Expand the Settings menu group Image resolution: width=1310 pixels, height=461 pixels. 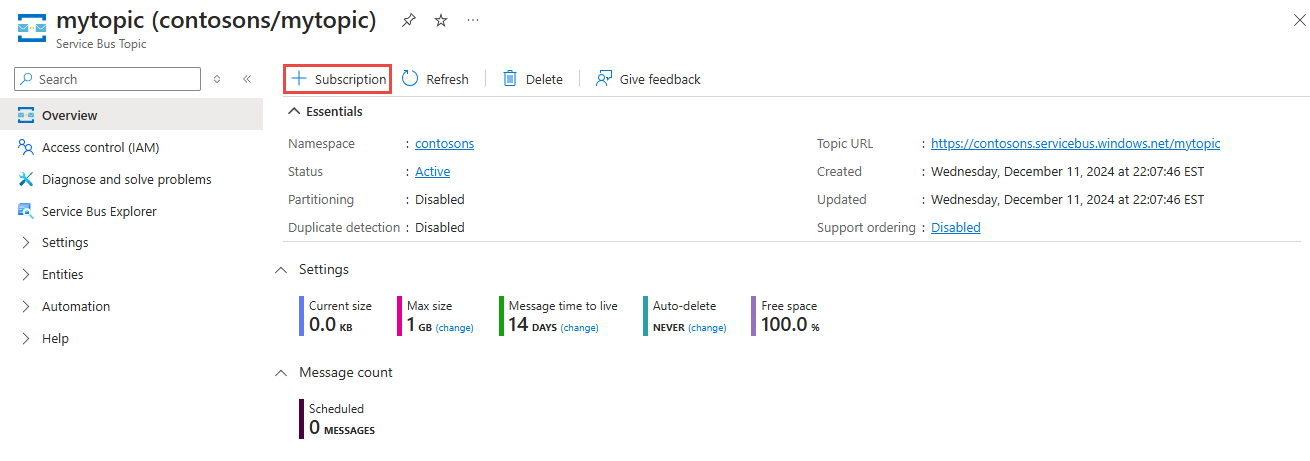point(65,243)
